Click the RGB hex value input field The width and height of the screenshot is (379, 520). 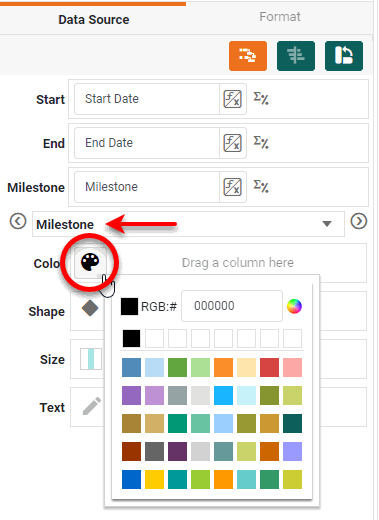232,306
